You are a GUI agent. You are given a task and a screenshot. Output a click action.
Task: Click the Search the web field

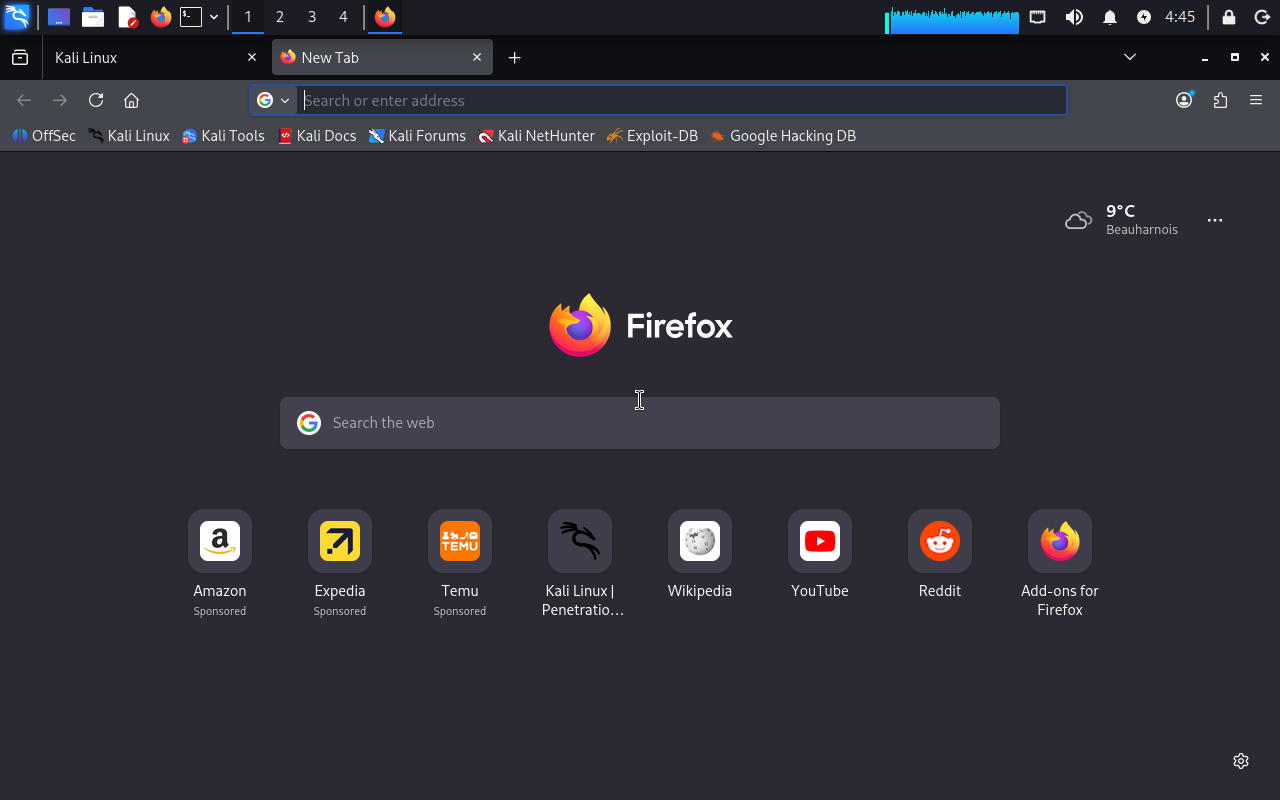[x=640, y=423]
